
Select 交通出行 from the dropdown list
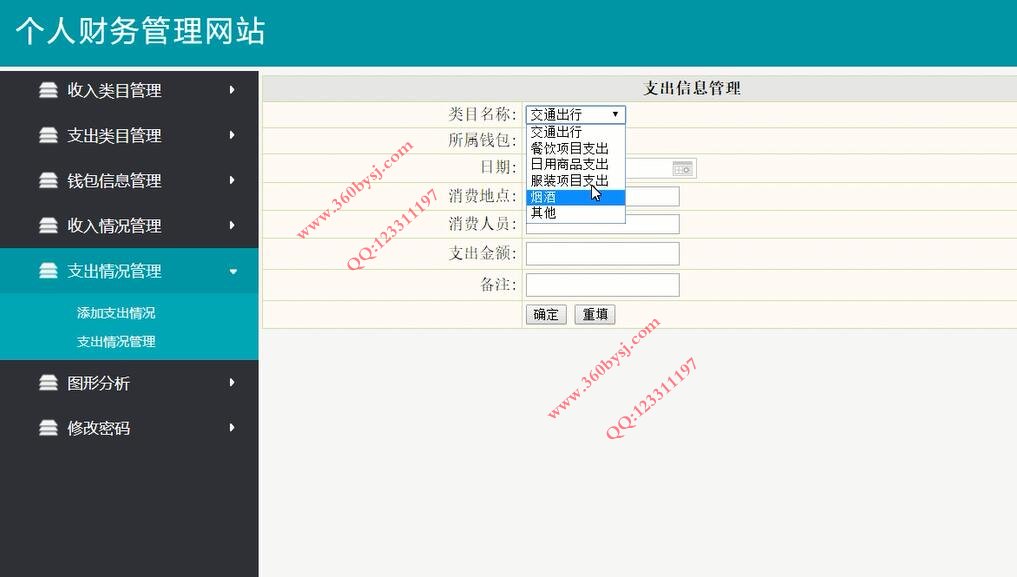[x=575, y=132]
